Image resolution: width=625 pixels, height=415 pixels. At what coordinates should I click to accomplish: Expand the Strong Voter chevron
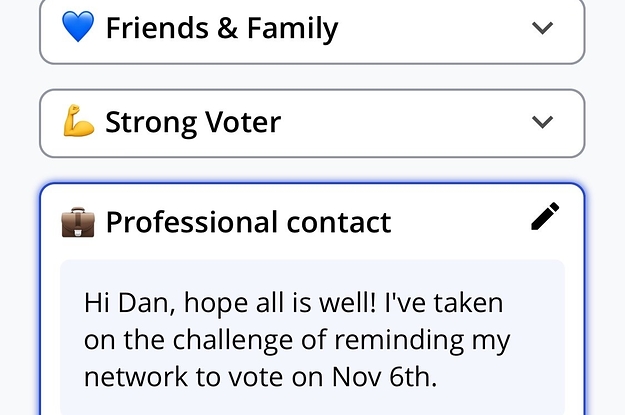pyautogui.click(x=542, y=122)
